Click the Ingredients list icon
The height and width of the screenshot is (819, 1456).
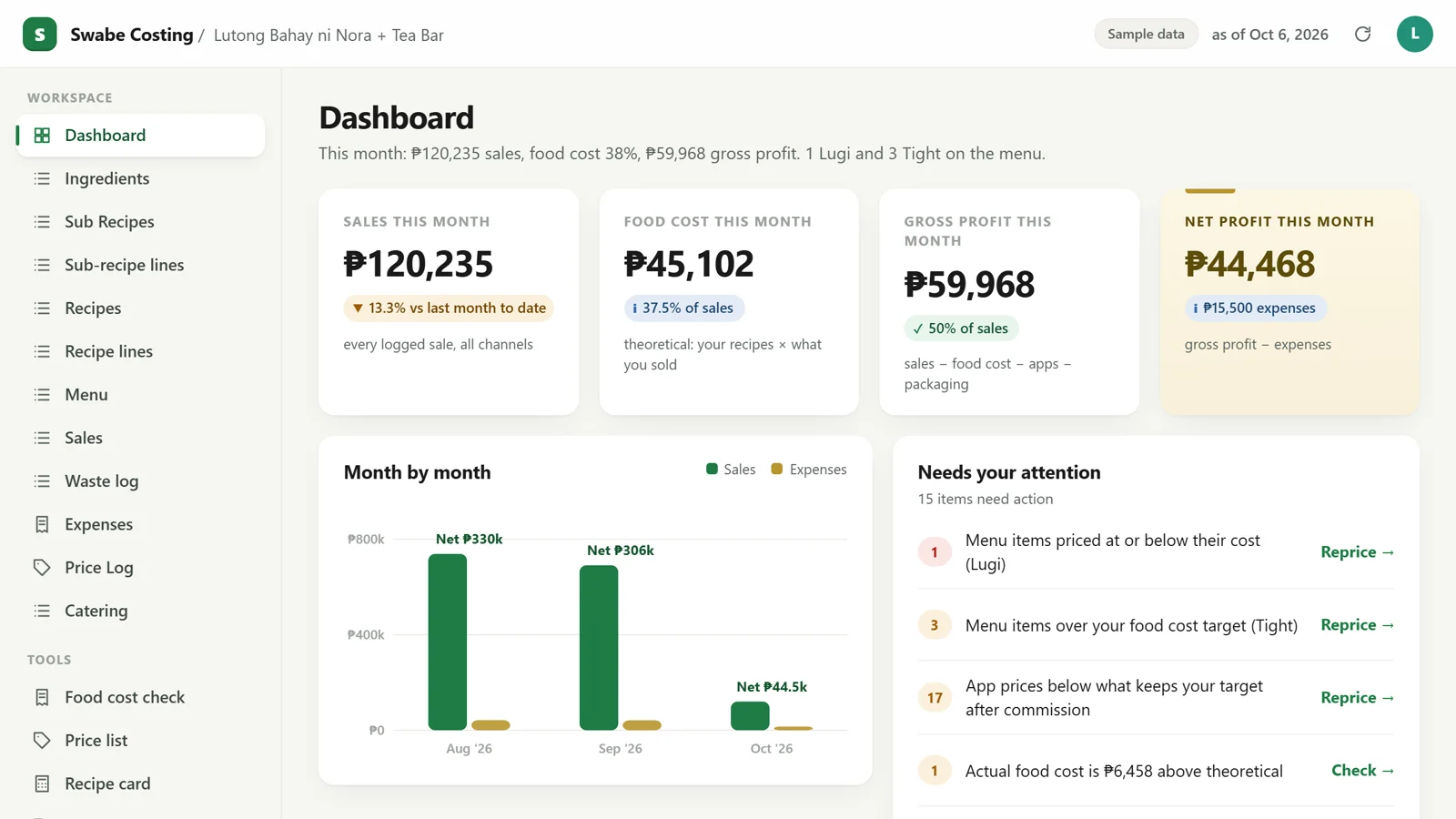pos(42,178)
